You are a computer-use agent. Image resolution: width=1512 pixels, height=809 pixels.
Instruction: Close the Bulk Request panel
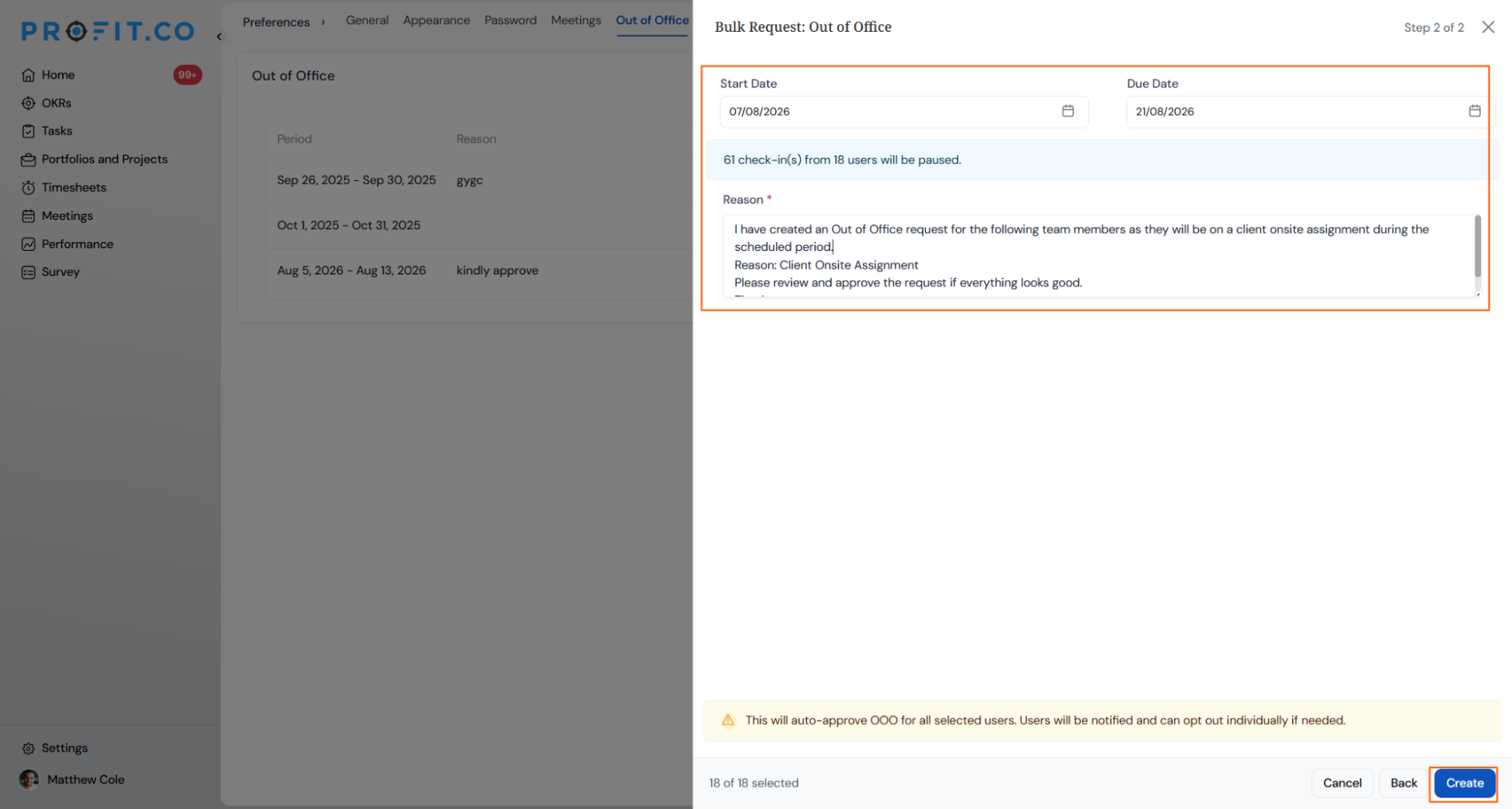(1488, 27)
